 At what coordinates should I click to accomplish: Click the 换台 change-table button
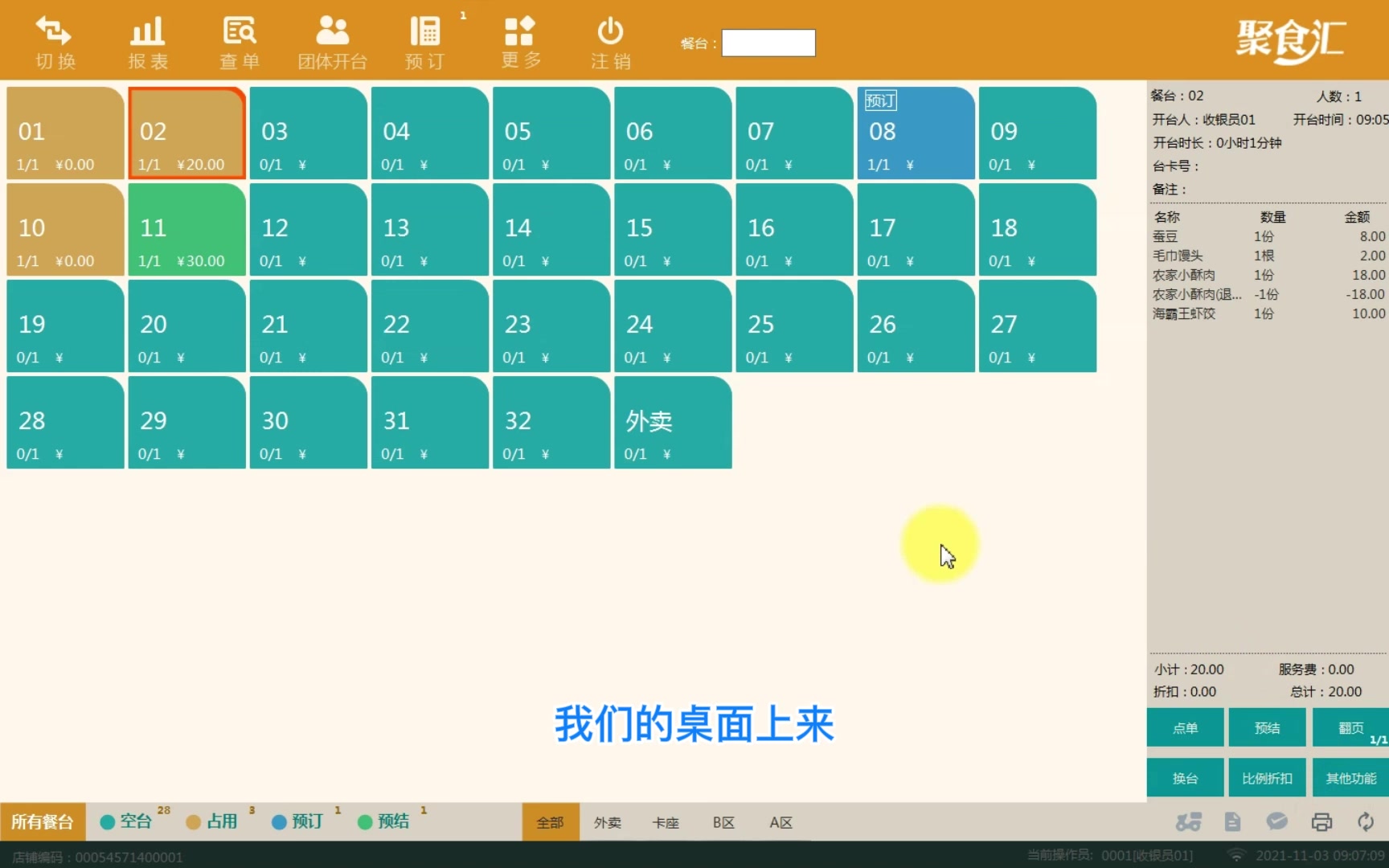pyautogui.click(x=1185, y=778)
